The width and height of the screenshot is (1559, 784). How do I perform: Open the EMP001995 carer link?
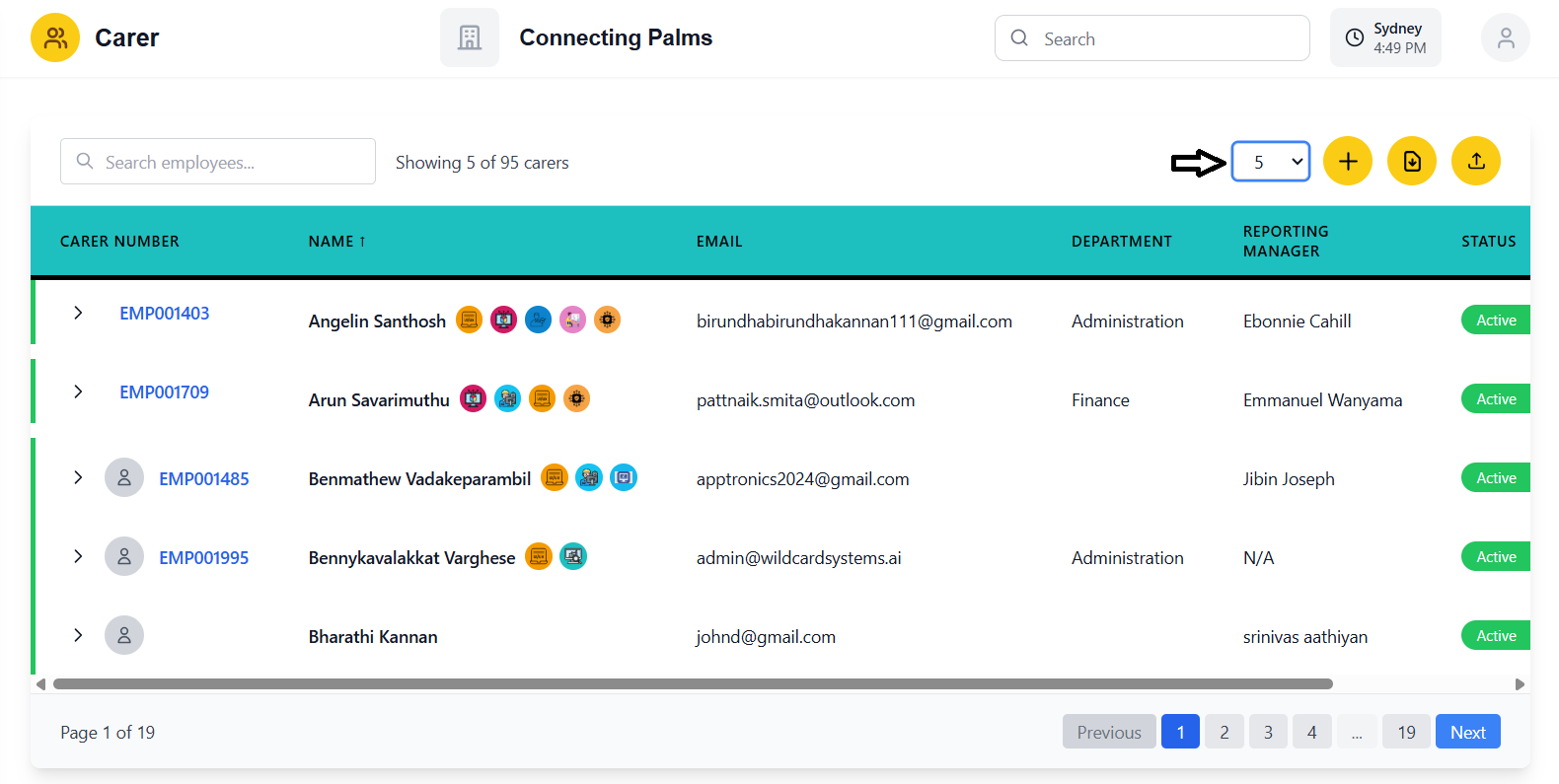[204, 558]
